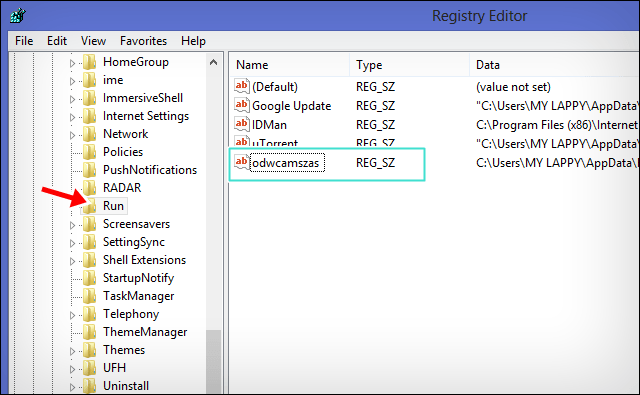Click the TaskManager folder icon
Screen dimensions: 640x395
click(89, 296)
